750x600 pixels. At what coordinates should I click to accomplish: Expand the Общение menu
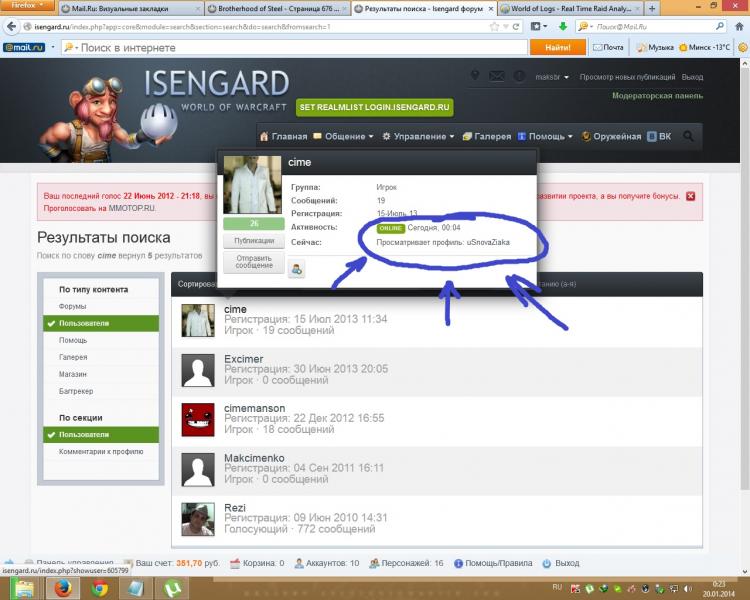[x=343, y=136]
